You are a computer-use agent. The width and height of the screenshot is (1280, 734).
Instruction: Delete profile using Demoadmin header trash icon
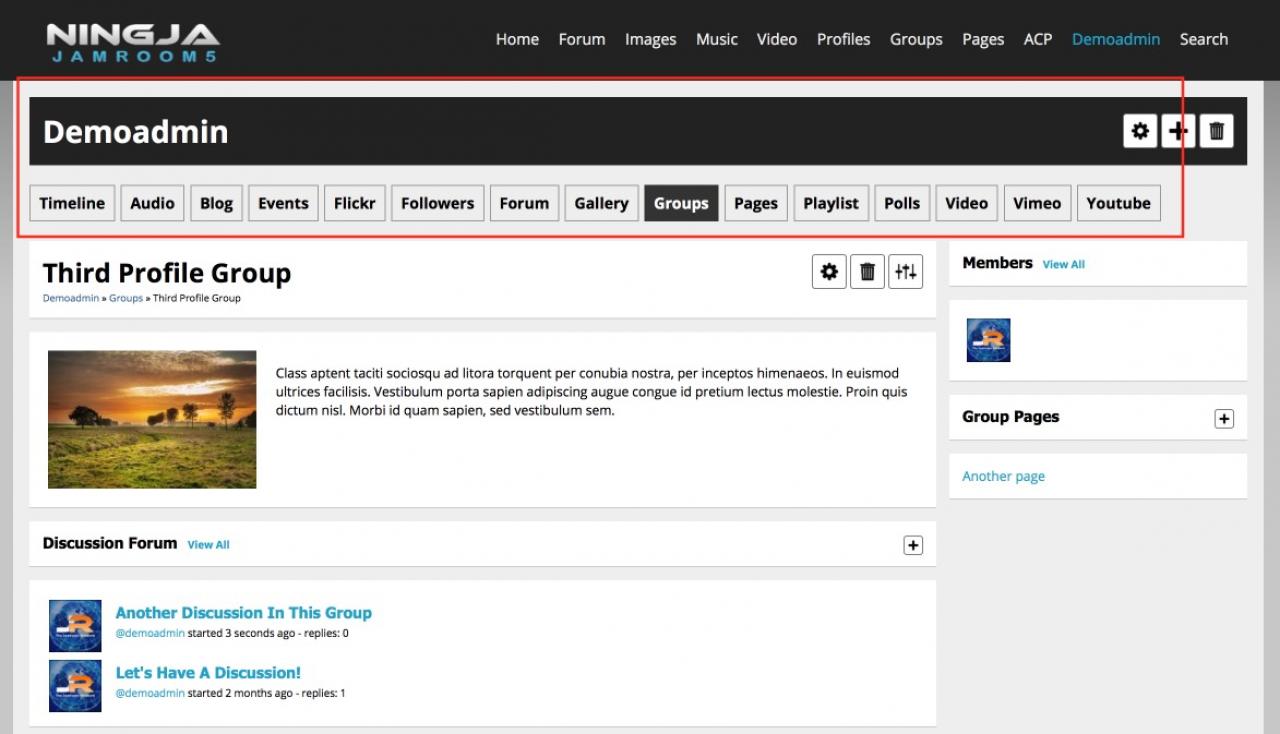tap(1216, 131)
